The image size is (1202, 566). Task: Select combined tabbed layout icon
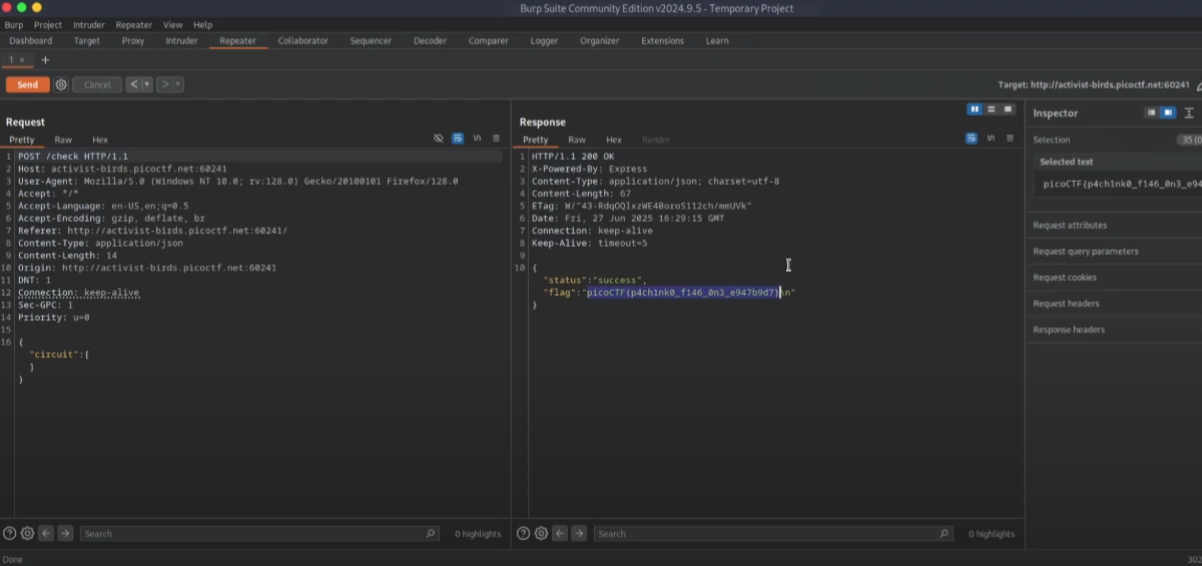(x=1008, y=109)
